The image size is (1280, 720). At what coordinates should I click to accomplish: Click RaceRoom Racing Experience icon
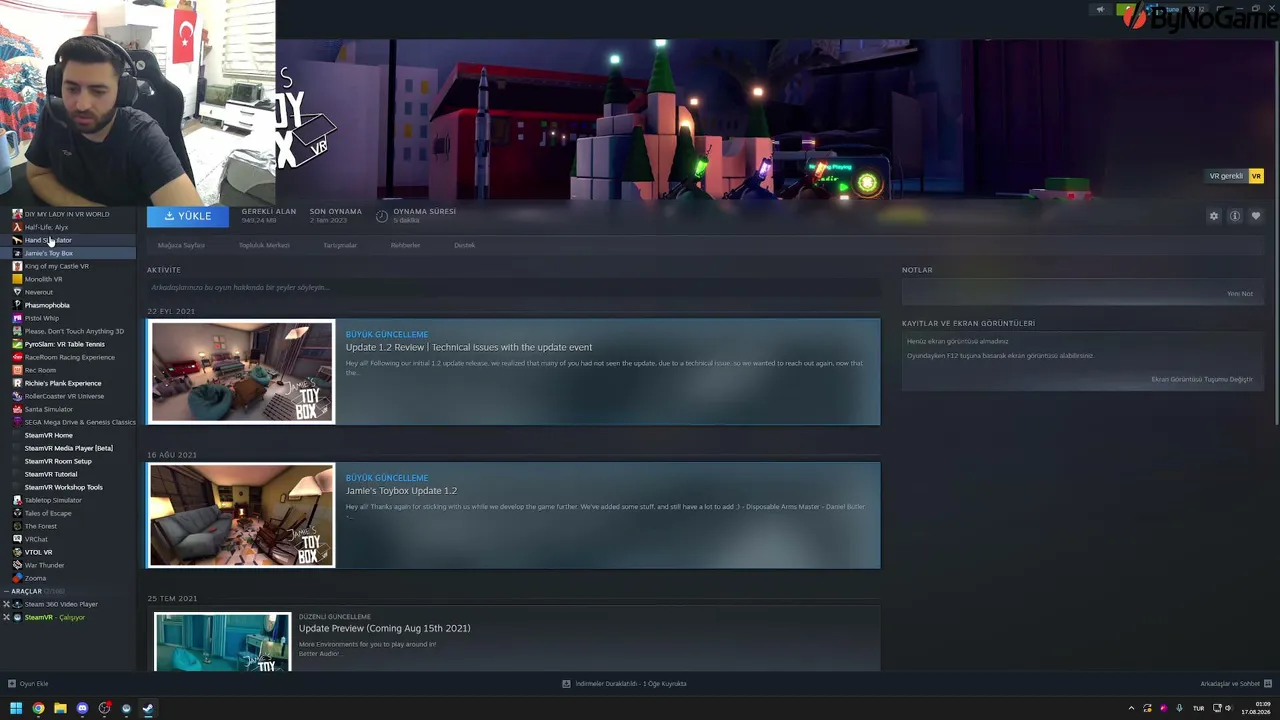click(17, 357)
